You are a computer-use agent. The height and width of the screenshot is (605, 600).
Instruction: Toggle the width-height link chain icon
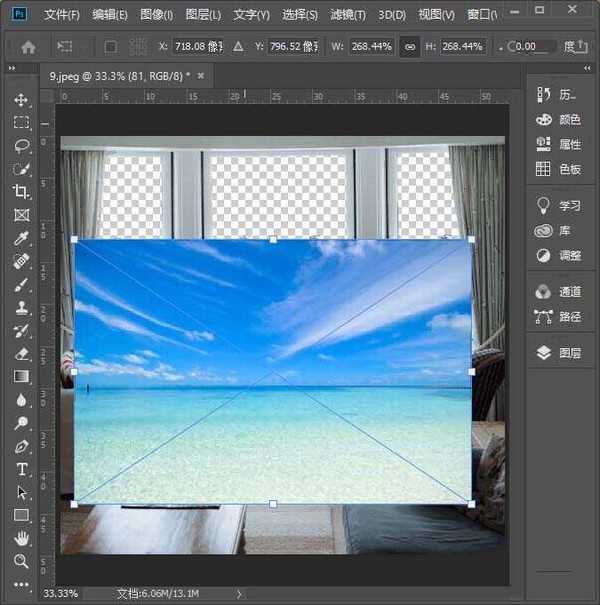tap(409, 47)
